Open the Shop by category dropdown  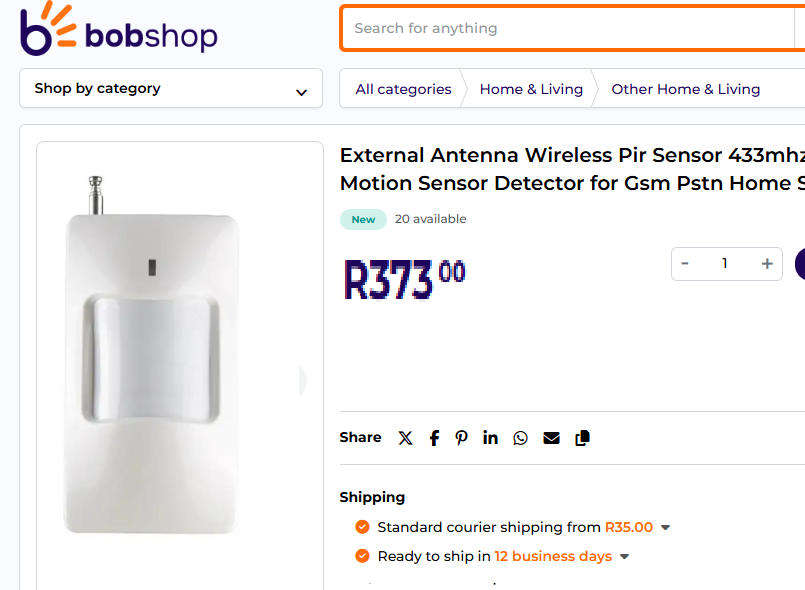click(170, 89)
